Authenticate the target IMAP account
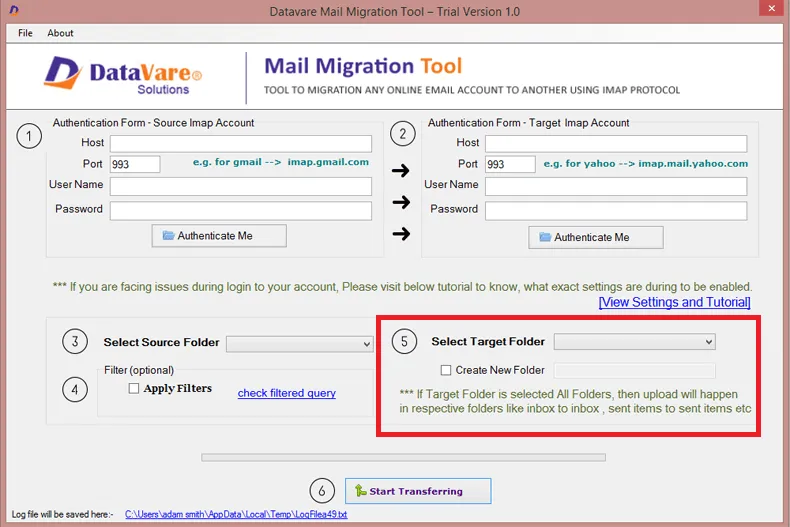The height and width of the screenshot is (527, 790). pyautogui.click(x=596, y=237)
